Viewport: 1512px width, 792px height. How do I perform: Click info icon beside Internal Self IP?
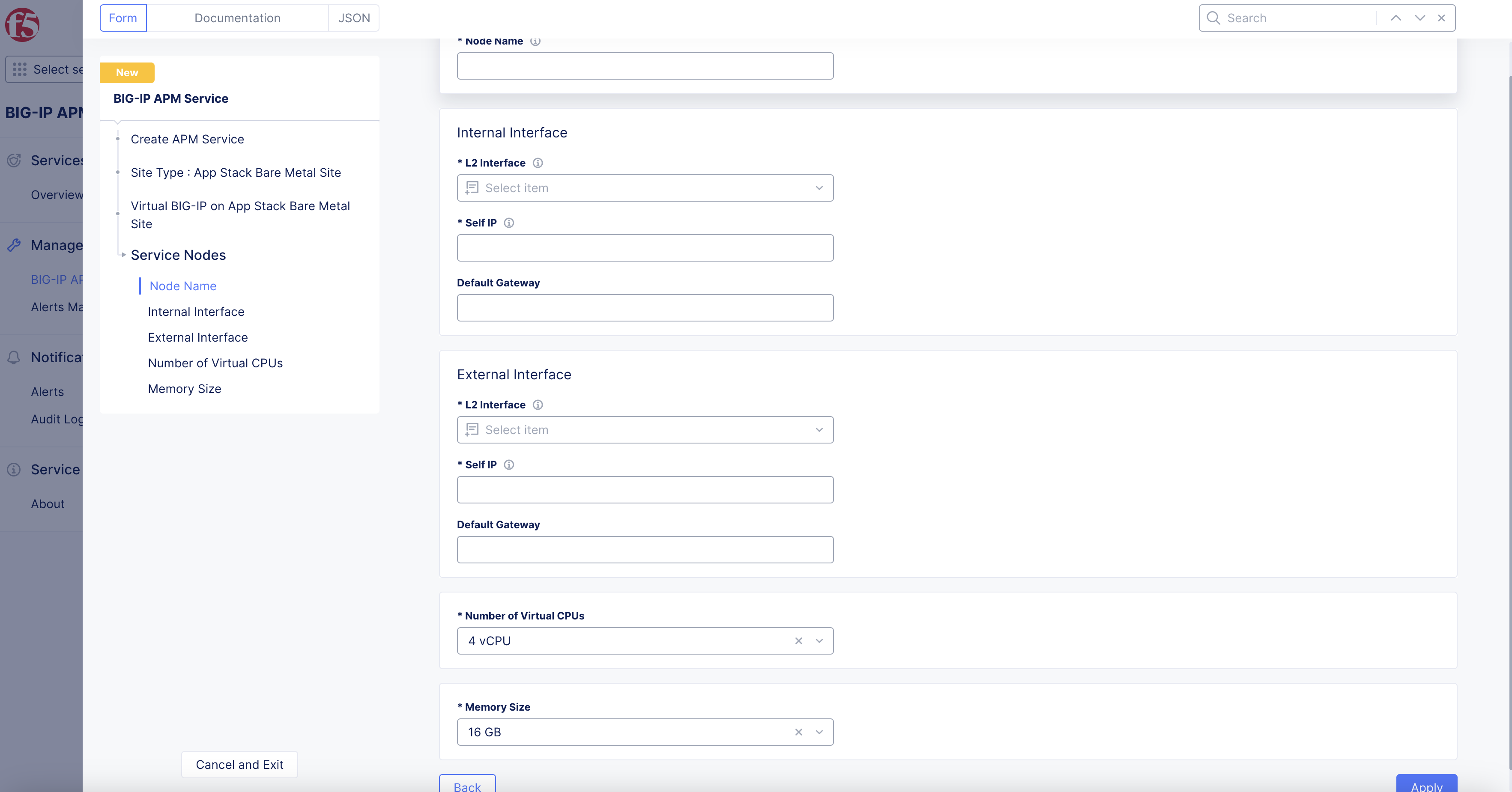click(x=508, y=223)
